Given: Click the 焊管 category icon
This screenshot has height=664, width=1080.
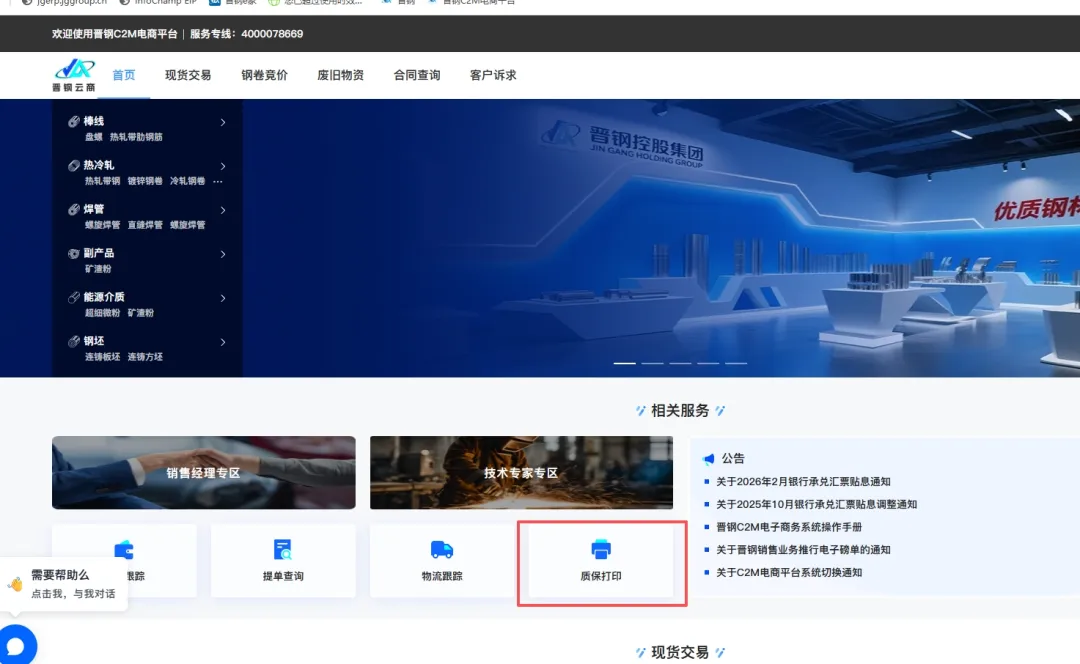Looking at the screenshot, I should [x=74, y=209].
